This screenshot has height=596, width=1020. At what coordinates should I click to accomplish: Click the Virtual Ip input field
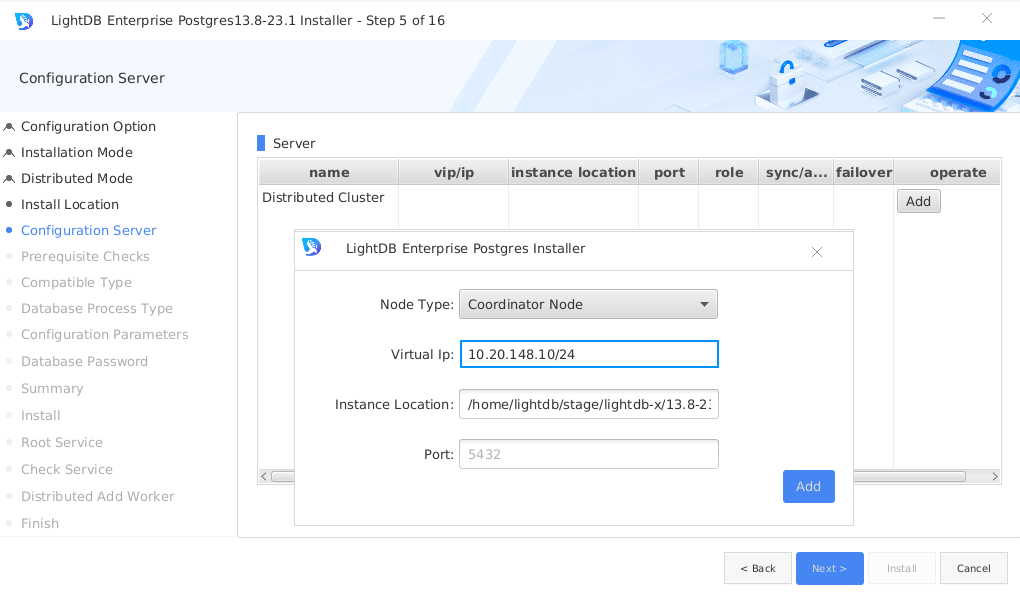[x=589, y=354]
